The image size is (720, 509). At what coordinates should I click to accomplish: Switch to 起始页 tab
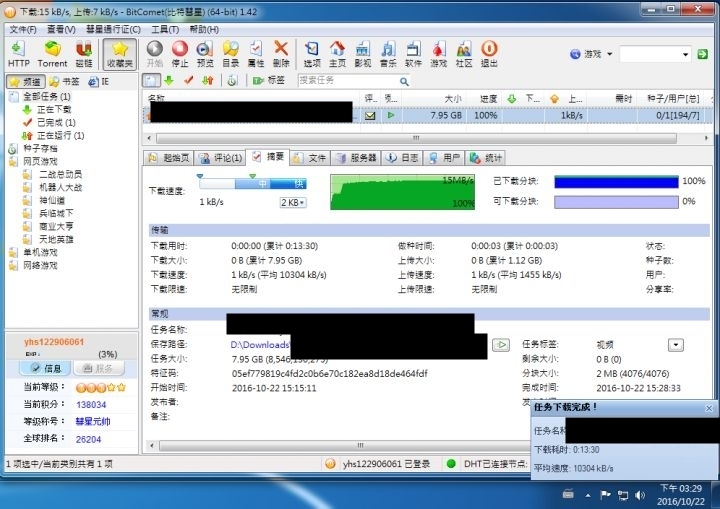coord(169,158)
